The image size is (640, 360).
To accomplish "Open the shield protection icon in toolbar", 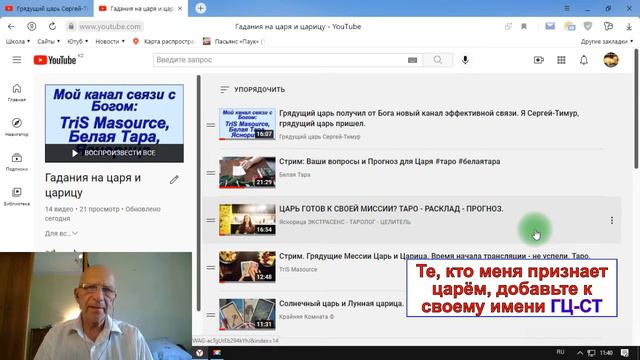I will tap(588, 27).
